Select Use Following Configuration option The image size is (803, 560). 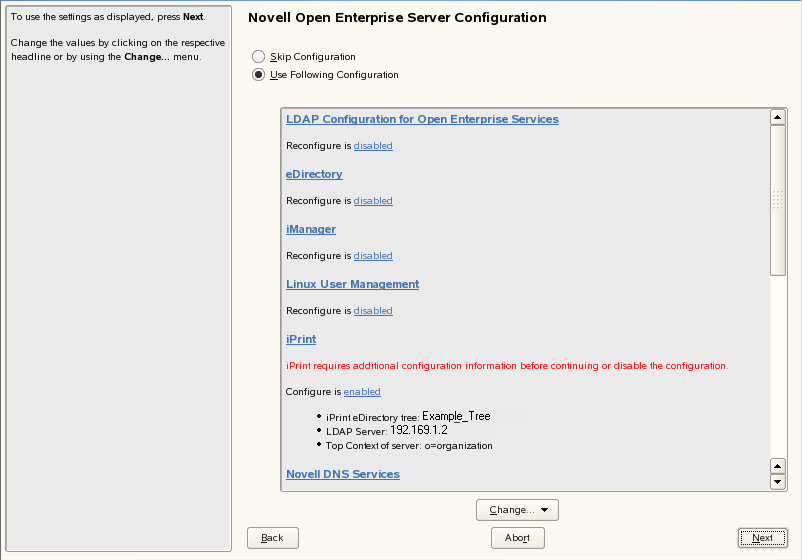point(259,75)
